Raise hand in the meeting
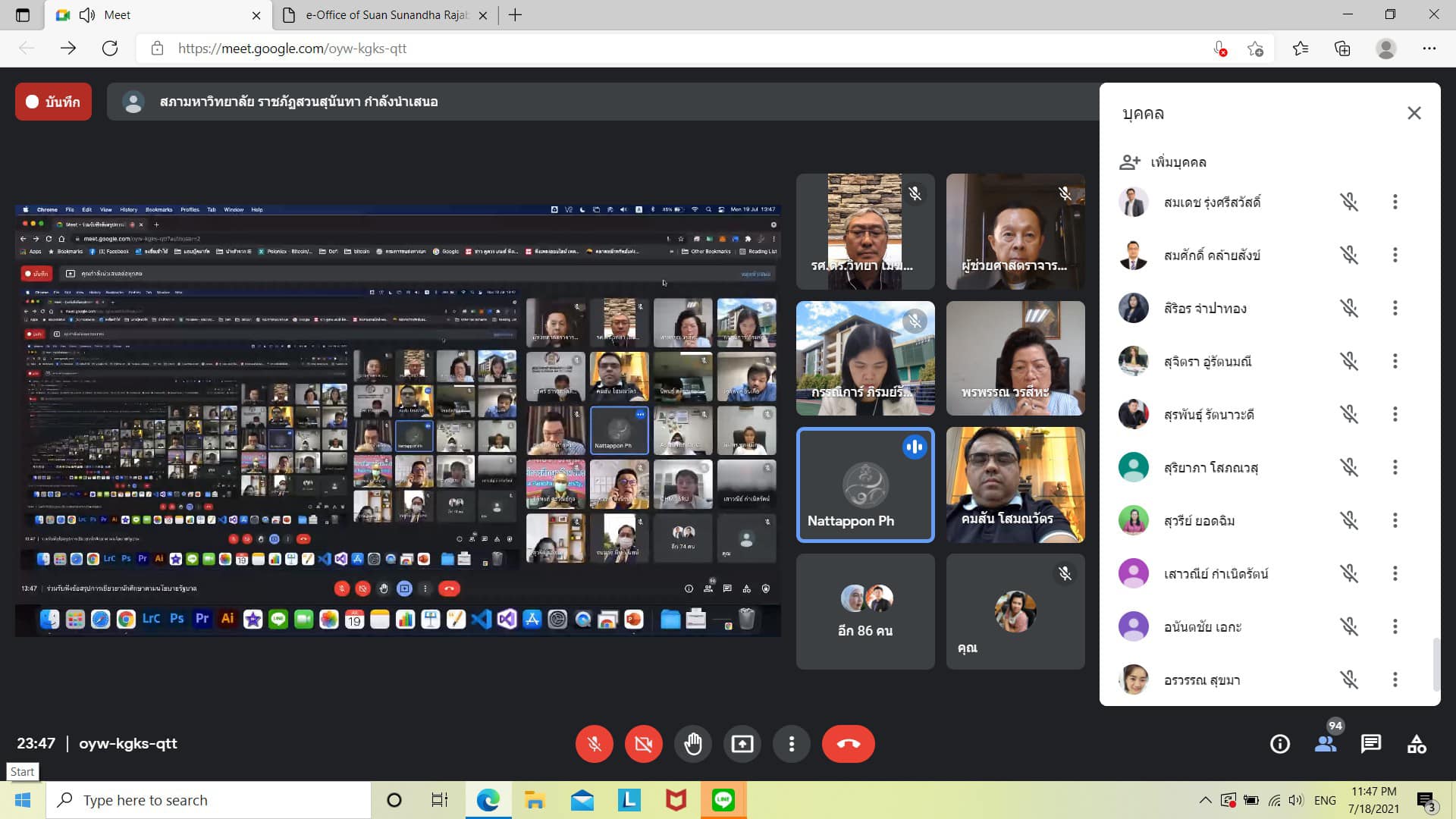The height and width of the screenshot is (819, 1456). (692, 744)
